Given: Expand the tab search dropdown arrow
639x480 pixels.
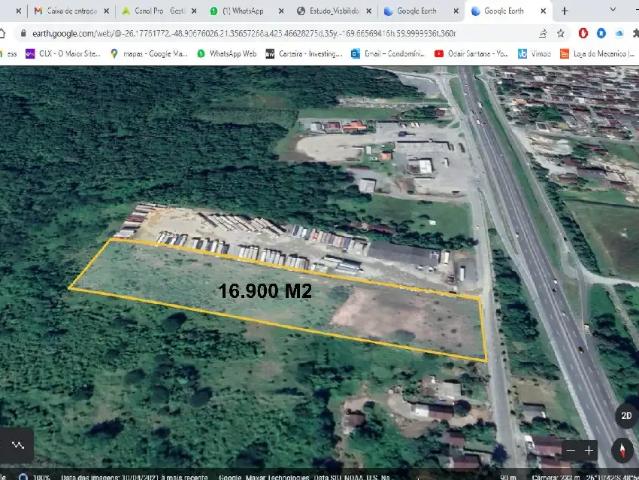Looking at the screenshot, I should tap(613, 10).
